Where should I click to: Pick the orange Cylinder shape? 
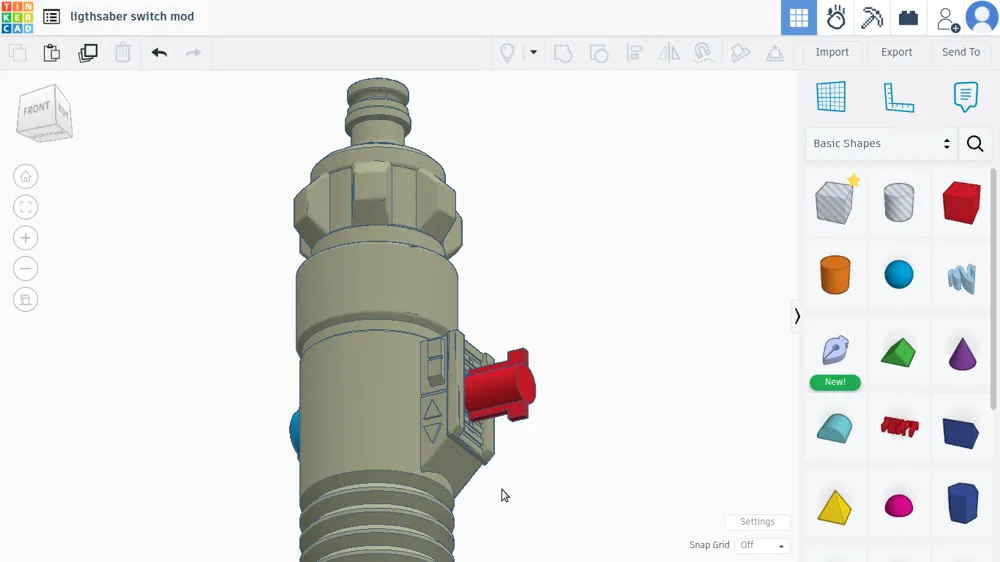[x=835, y=274]
